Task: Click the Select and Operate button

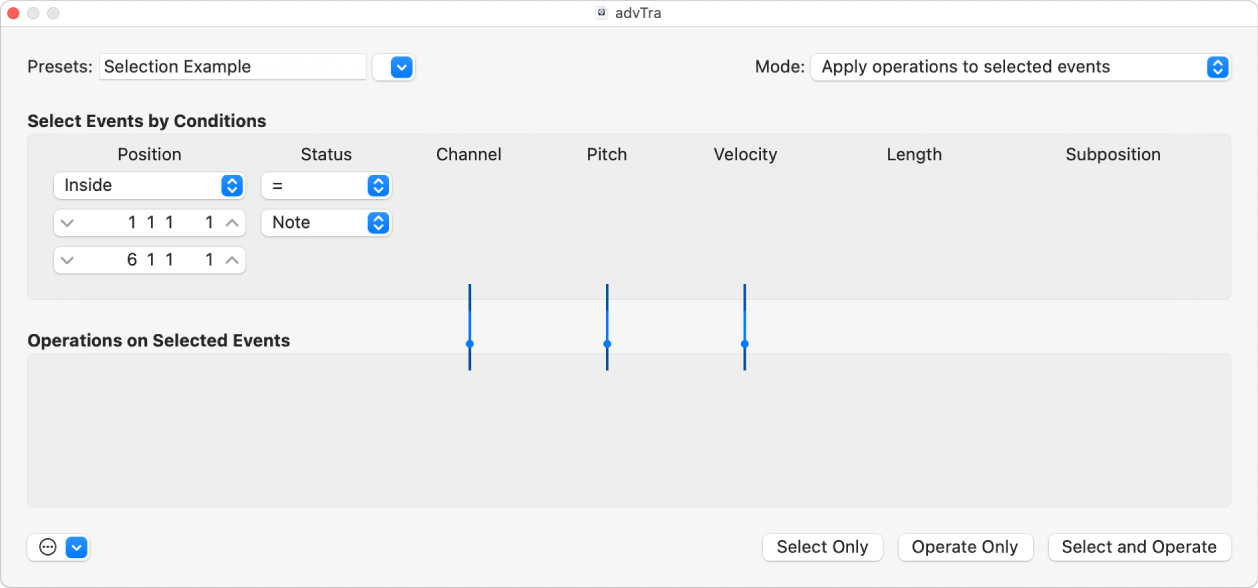Action: click(1139, 547)
